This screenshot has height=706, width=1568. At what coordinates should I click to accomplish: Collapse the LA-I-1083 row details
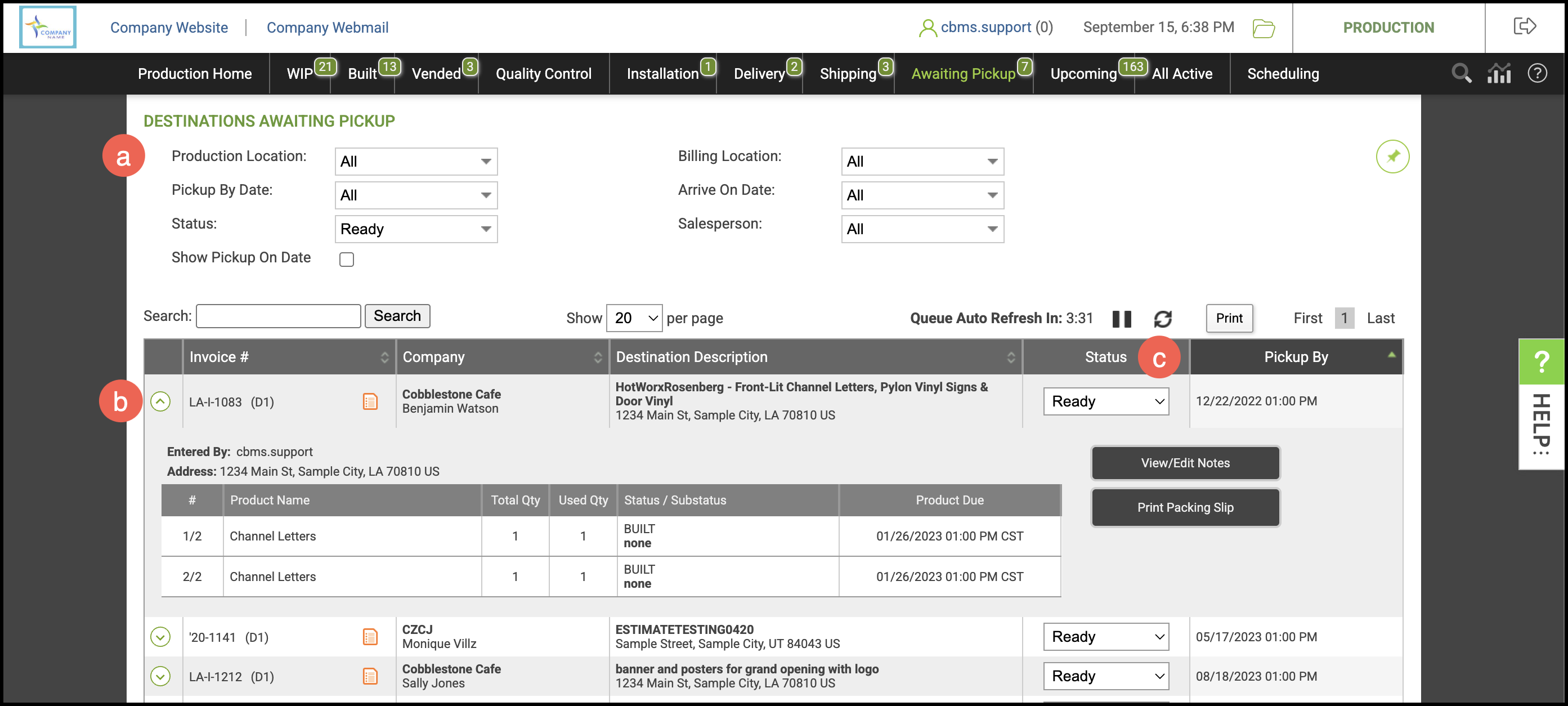[x=160, y=401]
